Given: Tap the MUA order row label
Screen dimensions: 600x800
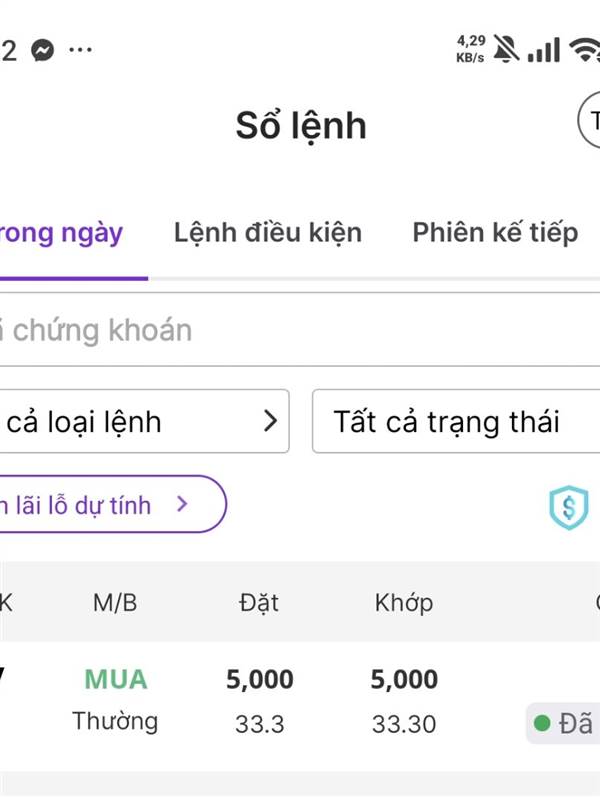Looking at the screenshot, I should (x=116, y=680).
